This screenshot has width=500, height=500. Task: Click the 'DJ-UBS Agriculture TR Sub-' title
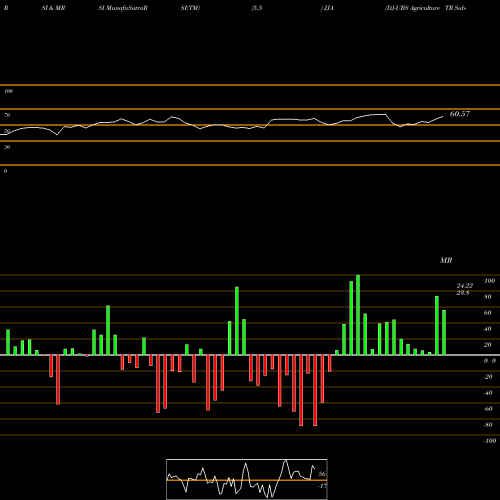(x=426, y=8)
